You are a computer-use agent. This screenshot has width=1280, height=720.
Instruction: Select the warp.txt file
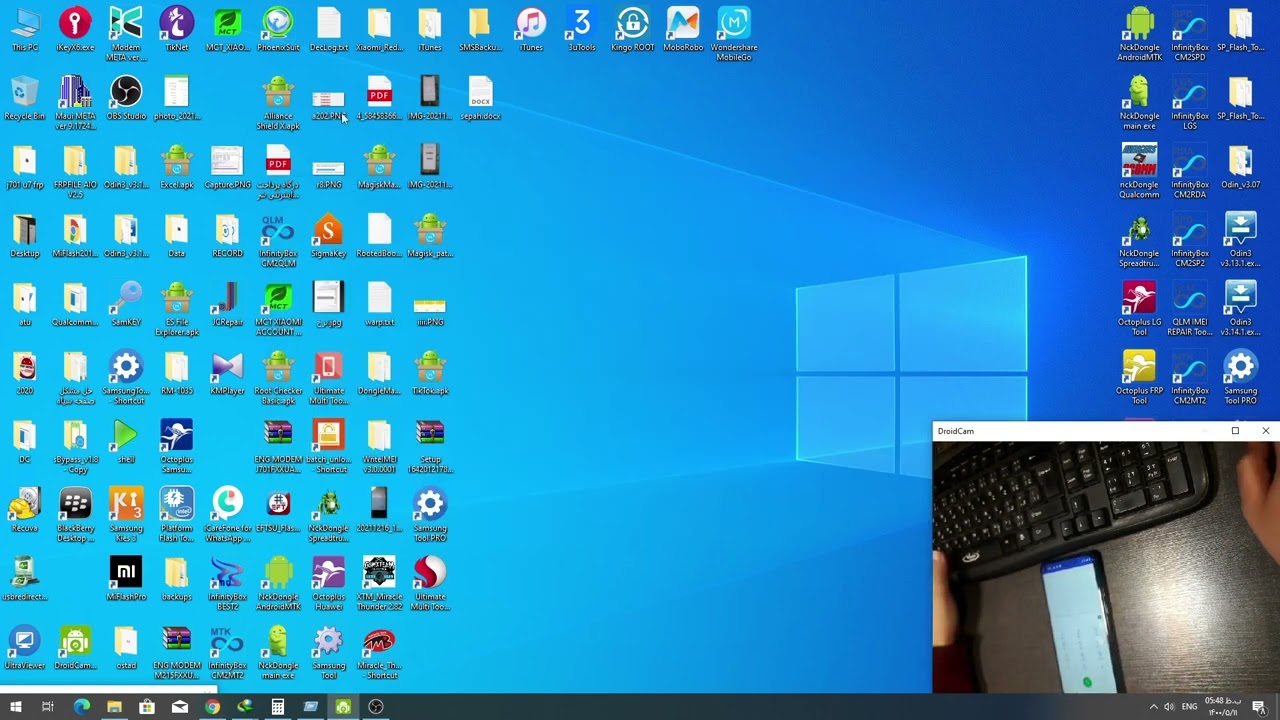tap(379, 305)
